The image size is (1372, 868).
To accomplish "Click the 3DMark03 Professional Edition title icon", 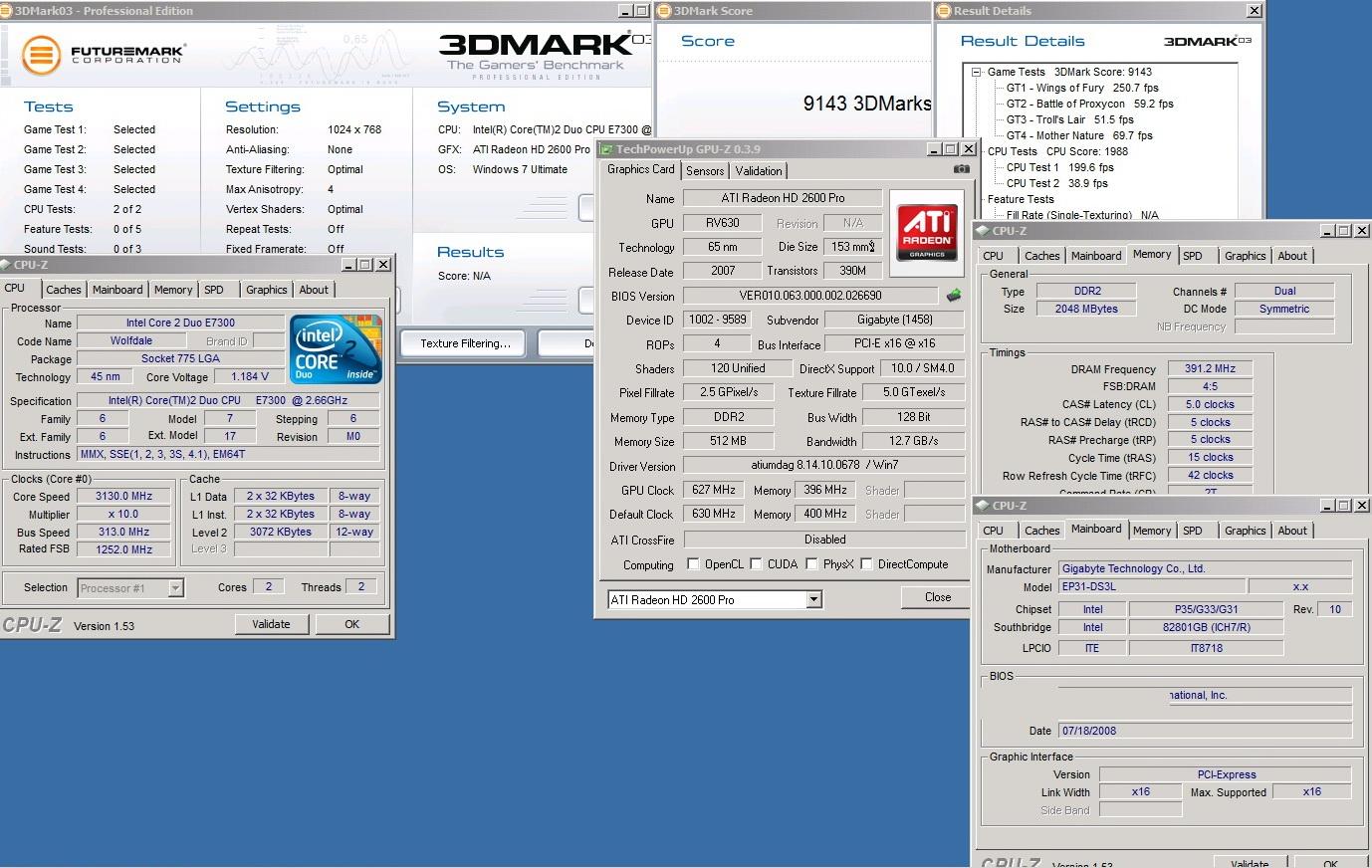I will tap(6, 11).
